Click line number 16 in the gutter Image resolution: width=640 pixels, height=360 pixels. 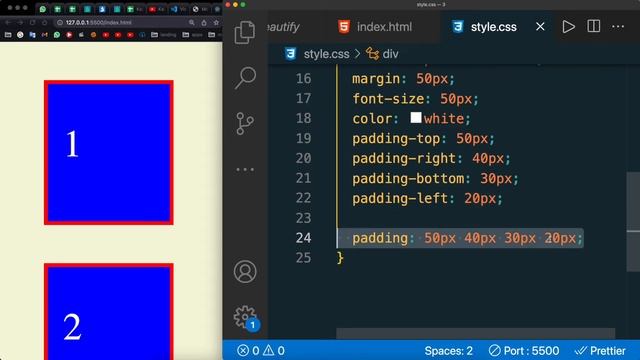[303, 78]
